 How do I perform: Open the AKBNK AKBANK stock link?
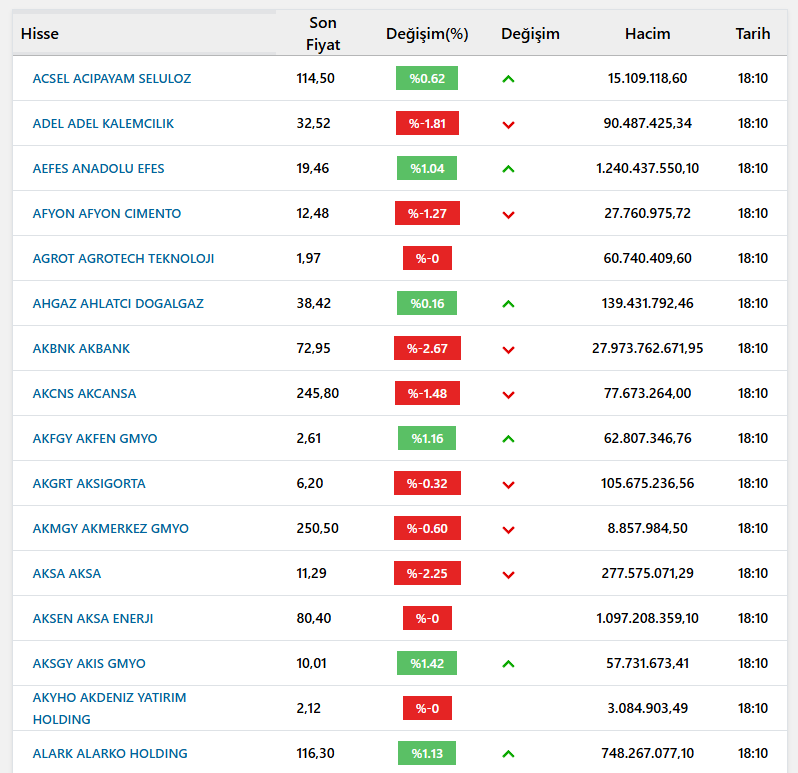[81, 349]
